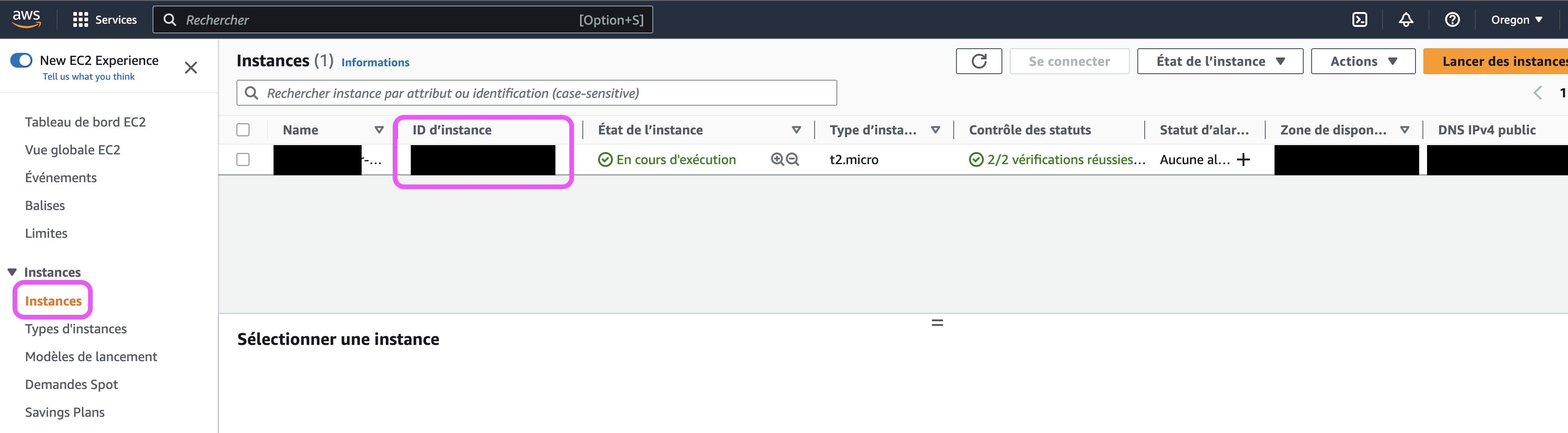Open the État de l'instance dropdown
Viewport: 1568px width, 433px height.
click(x=1219, y=61)
